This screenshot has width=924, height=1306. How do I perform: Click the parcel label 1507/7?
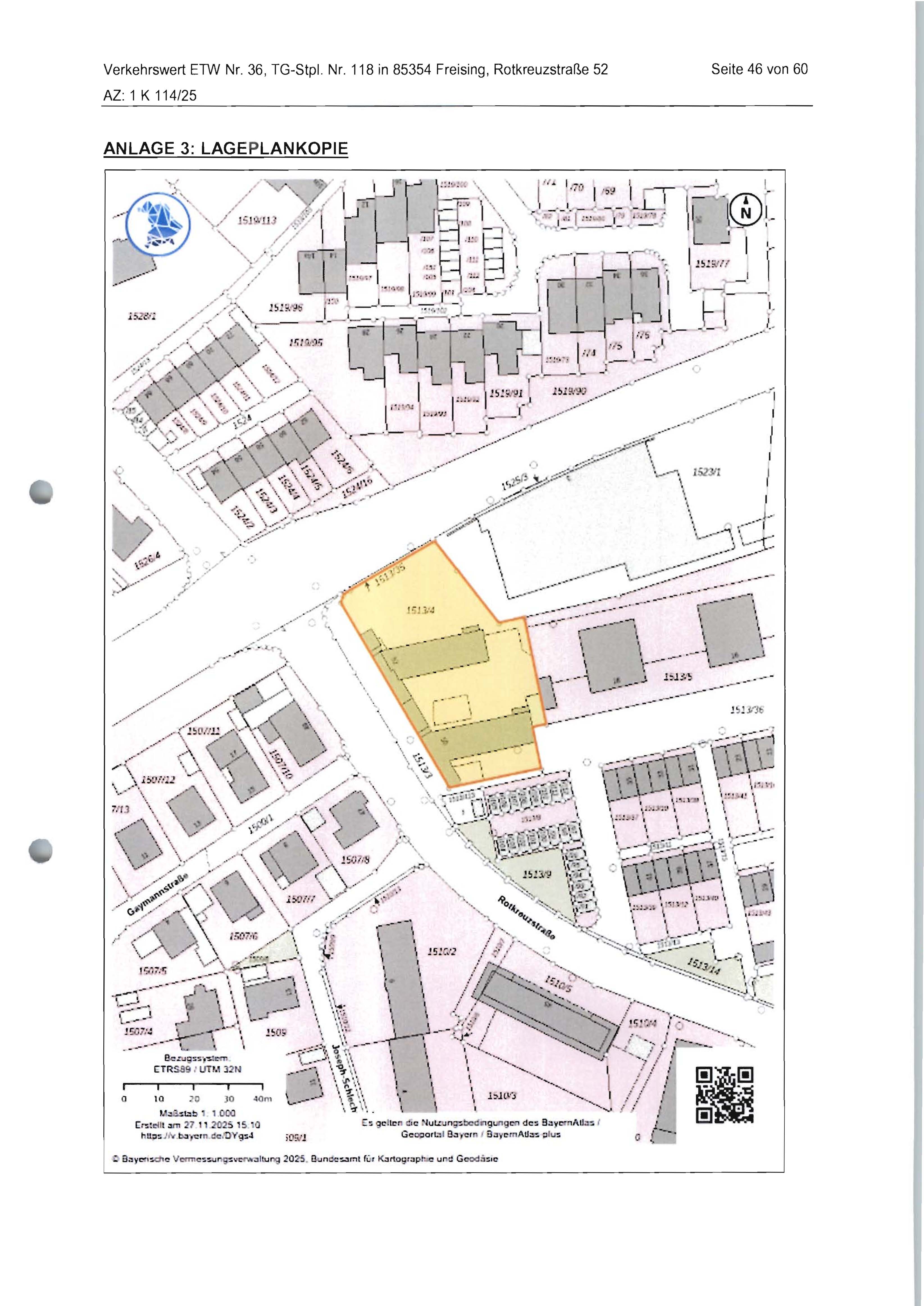[x=301, y=900]
